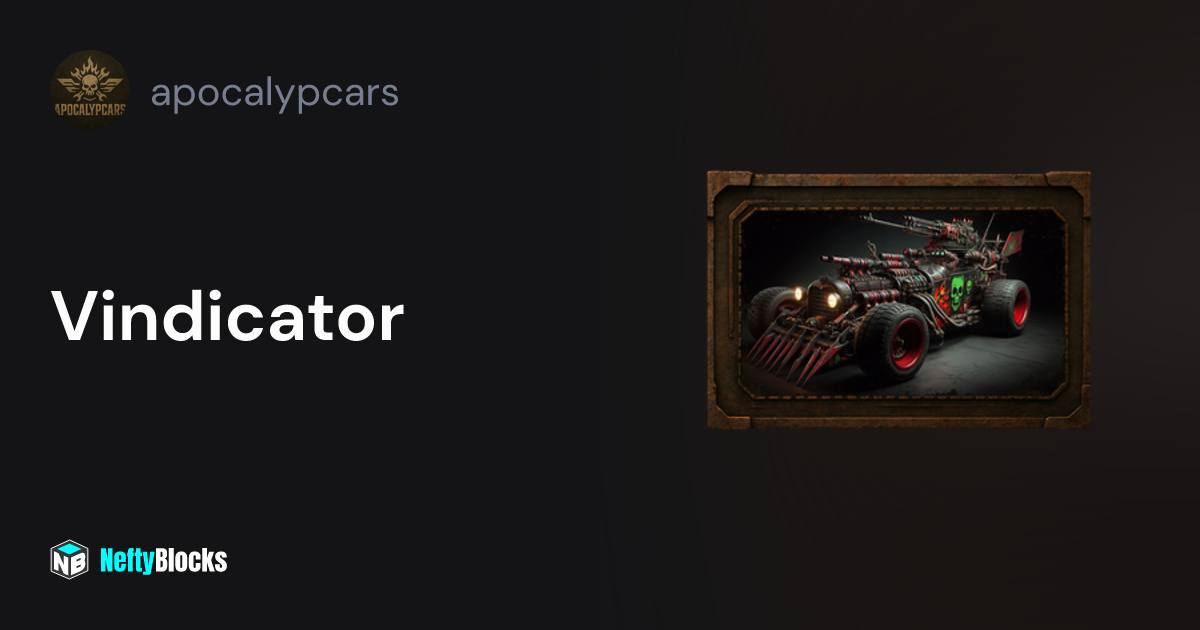
Task: Select the Vindicator title text
Action: [x=228, y=317]
